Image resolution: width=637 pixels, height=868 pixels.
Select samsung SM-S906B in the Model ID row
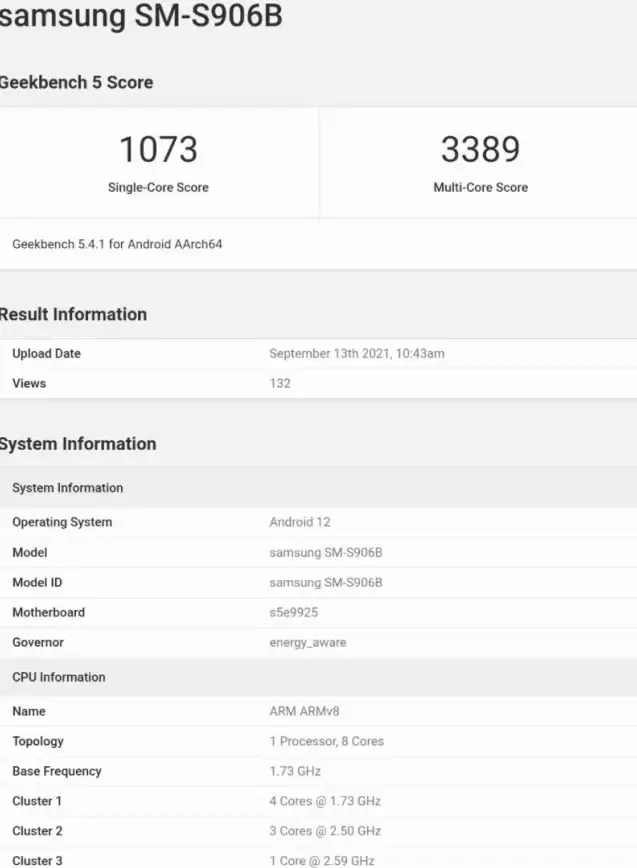(x=326, y=582)
